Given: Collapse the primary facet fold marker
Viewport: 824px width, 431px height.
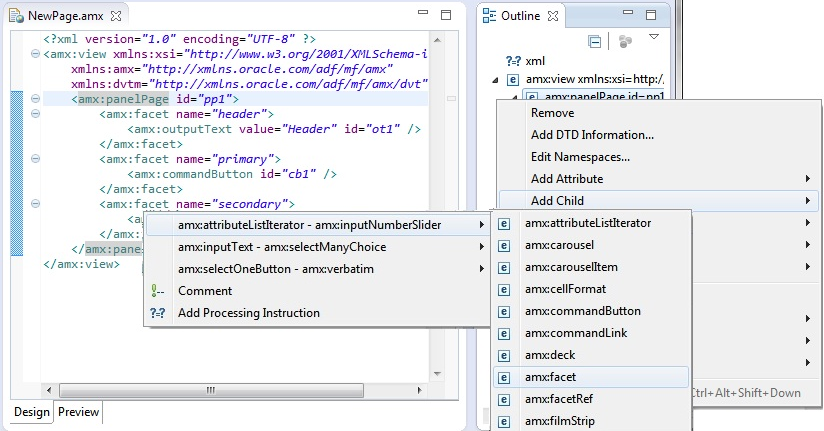Looking at the screenshot, I should 35,159.
